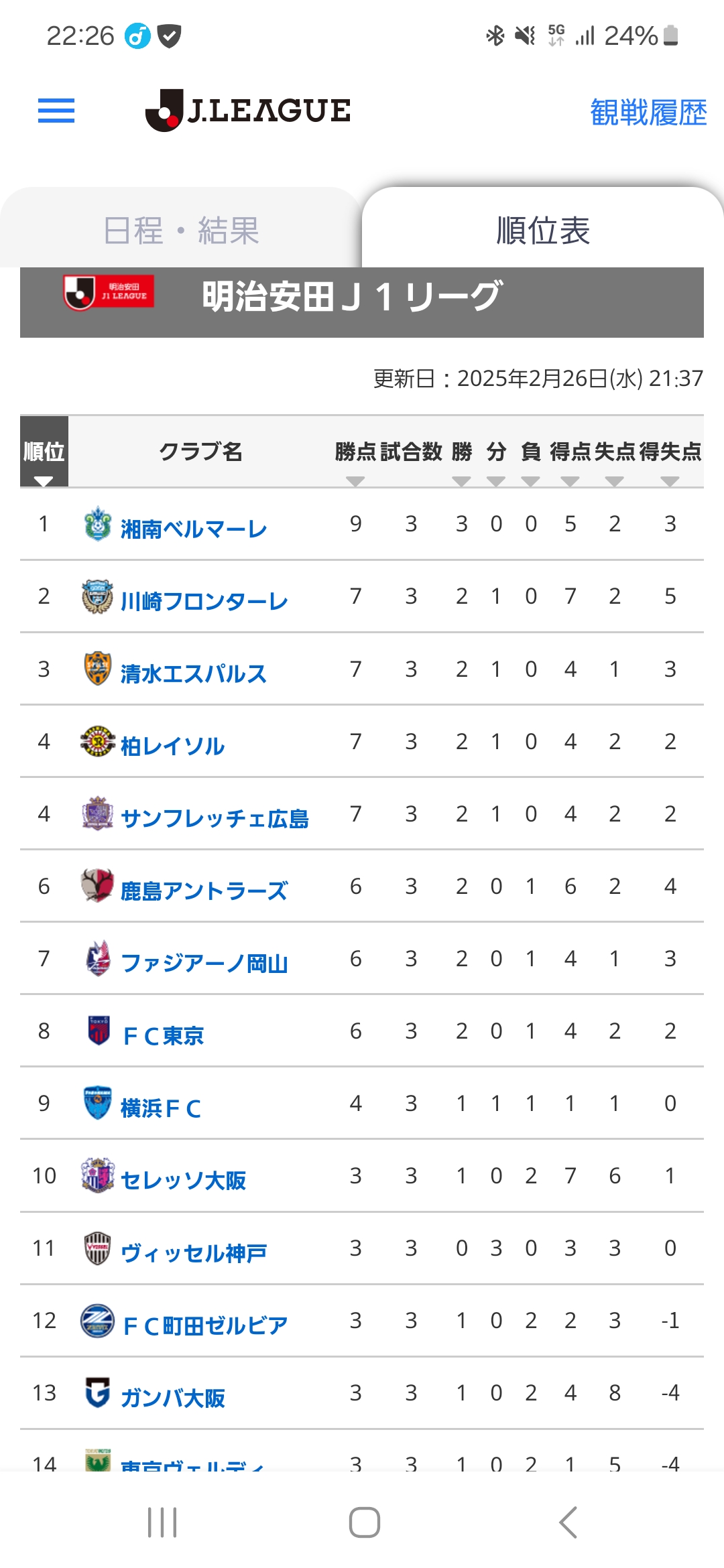This screenshot has height=1568, width=724.
Task: Sort table by 失点 column arrow
Action: click(614, 481)
